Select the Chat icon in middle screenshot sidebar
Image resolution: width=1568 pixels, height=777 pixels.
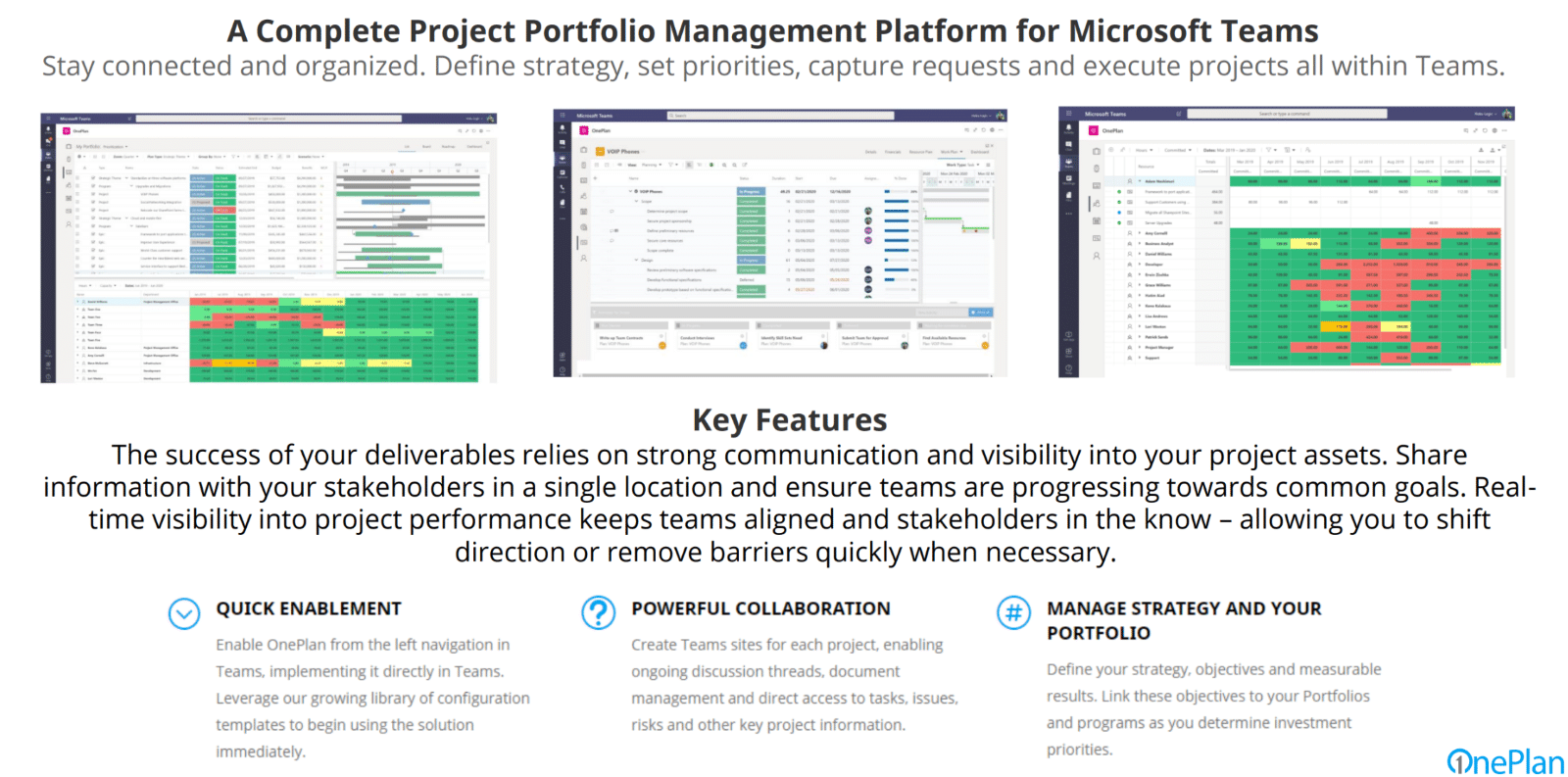tap(563, 143)
